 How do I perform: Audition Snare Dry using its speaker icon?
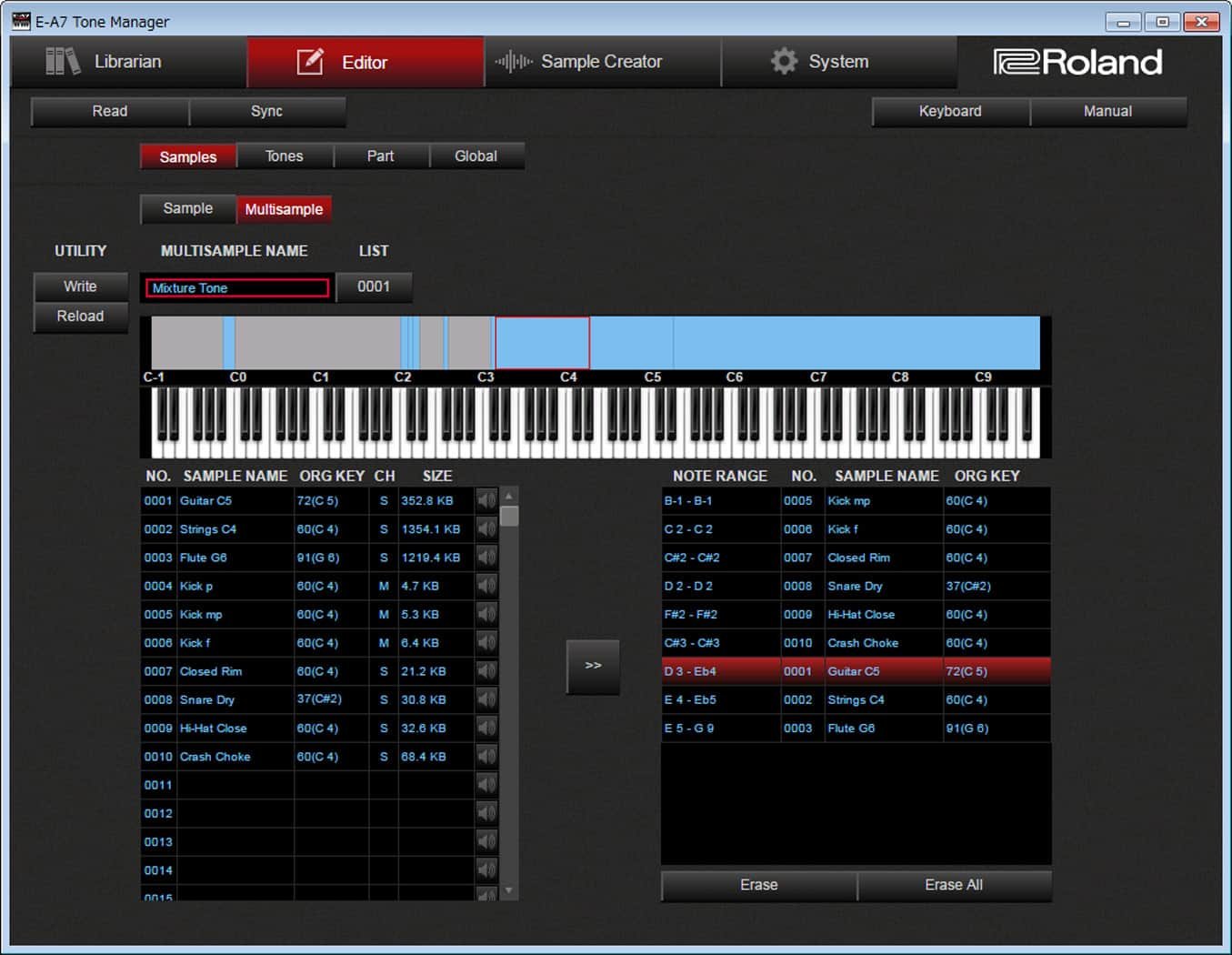tap(486, 699)
